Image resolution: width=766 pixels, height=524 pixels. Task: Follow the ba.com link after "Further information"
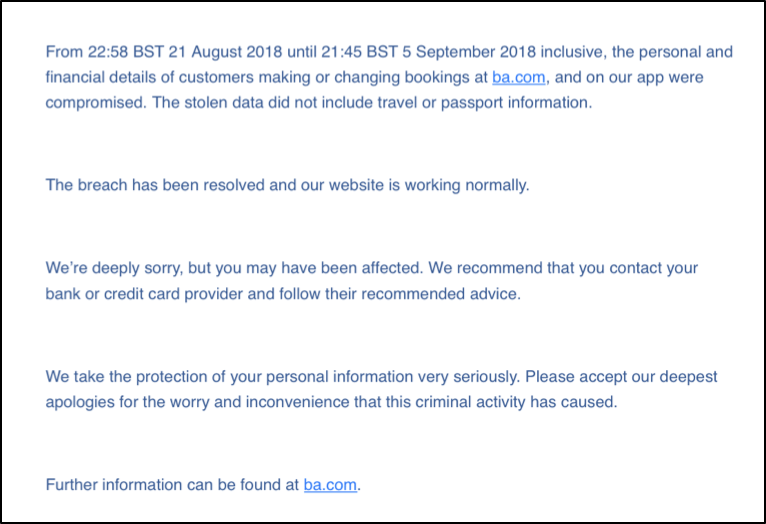pyautogui.click(x=330, y=486)
